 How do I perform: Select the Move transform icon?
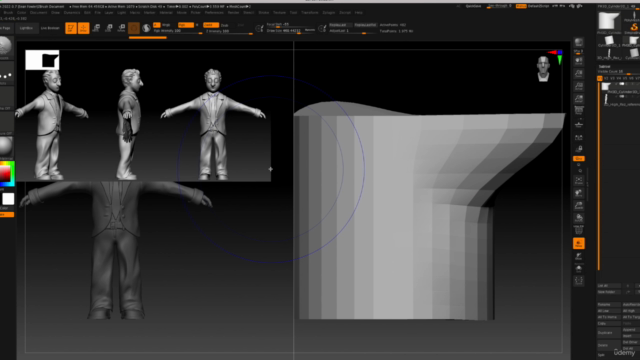[96, 28]
